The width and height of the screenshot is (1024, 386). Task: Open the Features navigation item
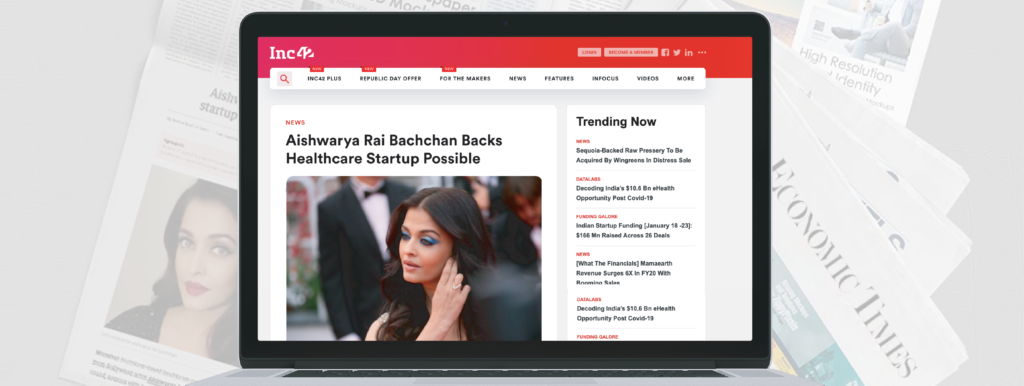559,78
